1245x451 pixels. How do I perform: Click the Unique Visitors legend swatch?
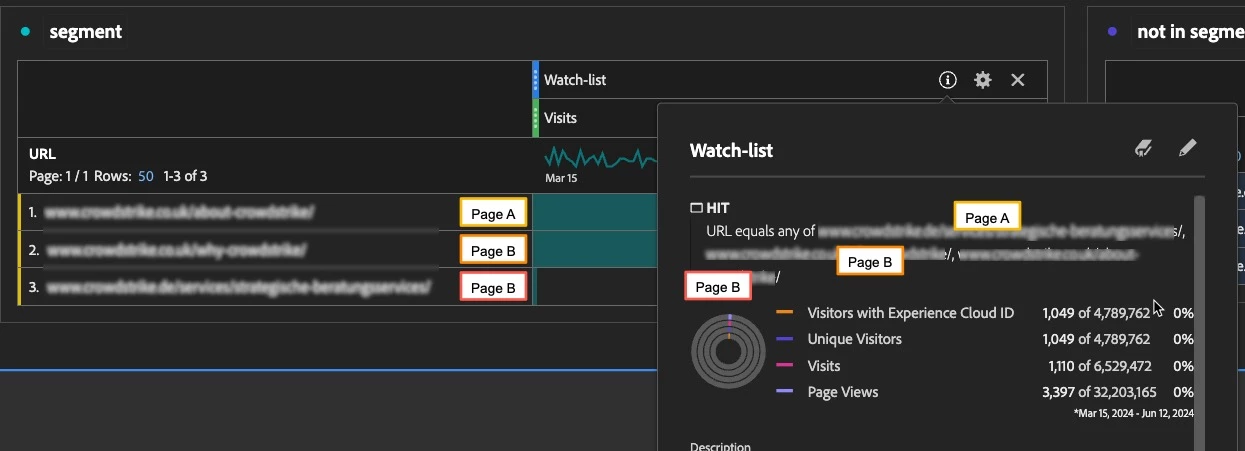pos(785,339)
